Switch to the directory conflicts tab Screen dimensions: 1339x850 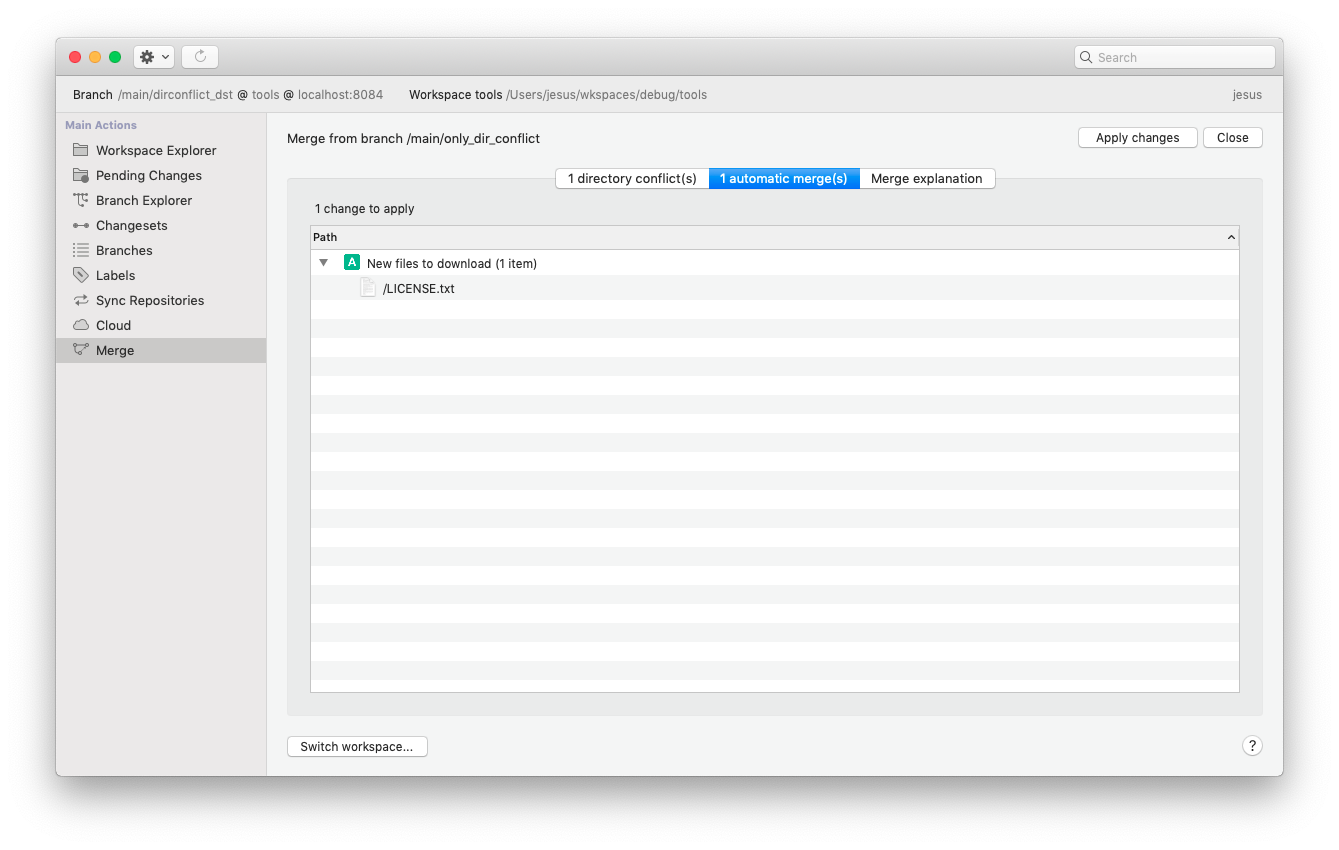pyautogui.click(x=632, y=178)
